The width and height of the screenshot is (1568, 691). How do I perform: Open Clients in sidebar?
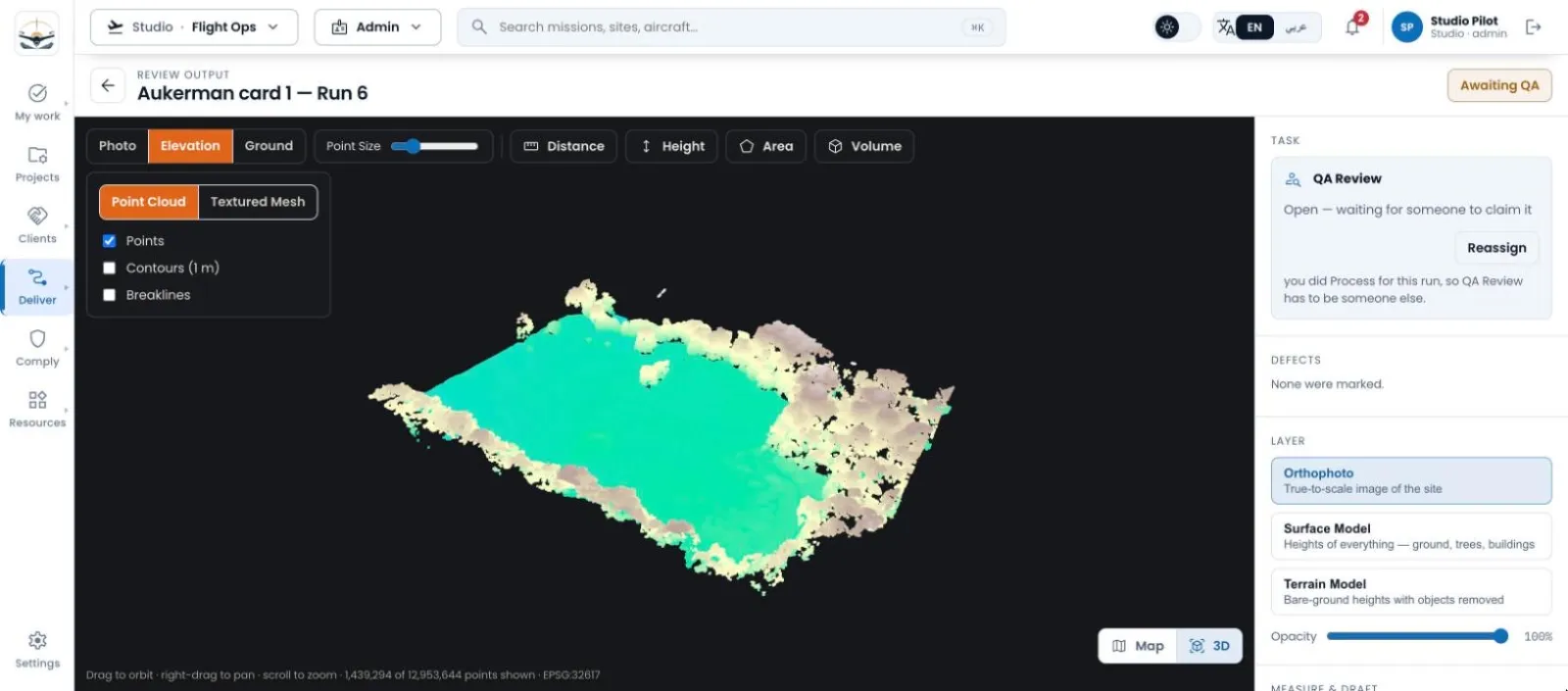(x=37, y=224)
